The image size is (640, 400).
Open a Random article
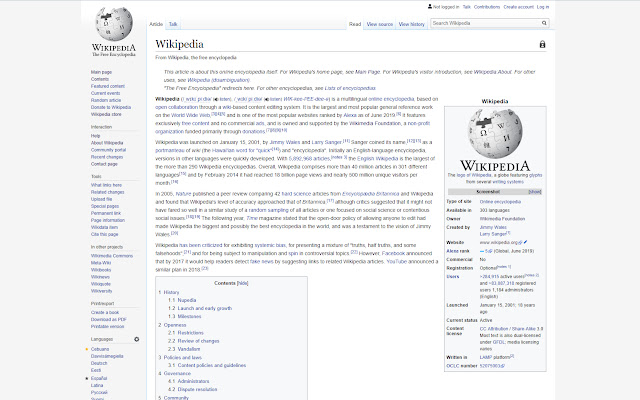point(106,100)
